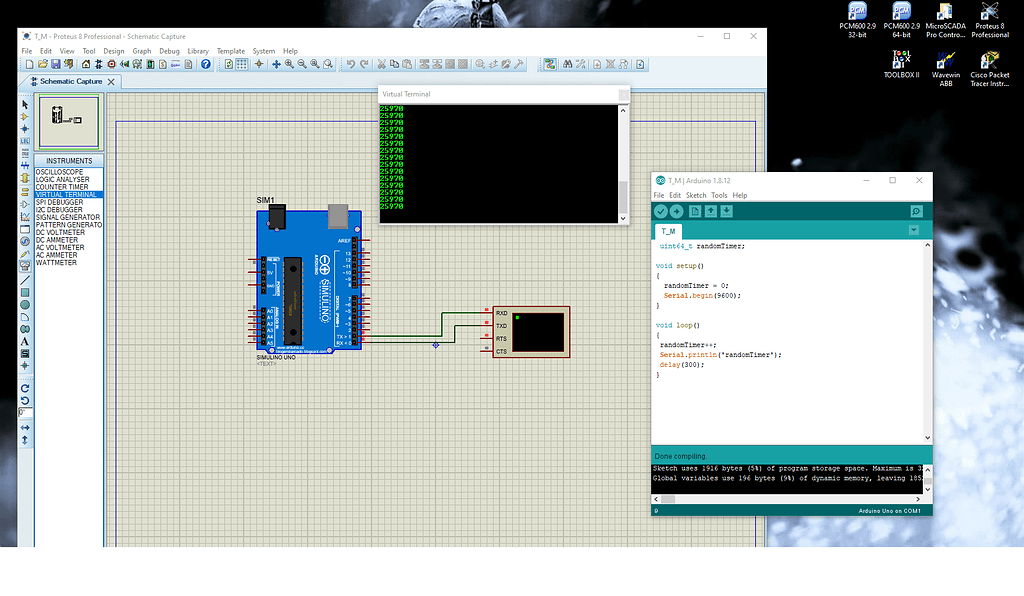This screenshot has height=596, width=1024.
Task: Save the Proteus design
Action: (x=56, y=62)
